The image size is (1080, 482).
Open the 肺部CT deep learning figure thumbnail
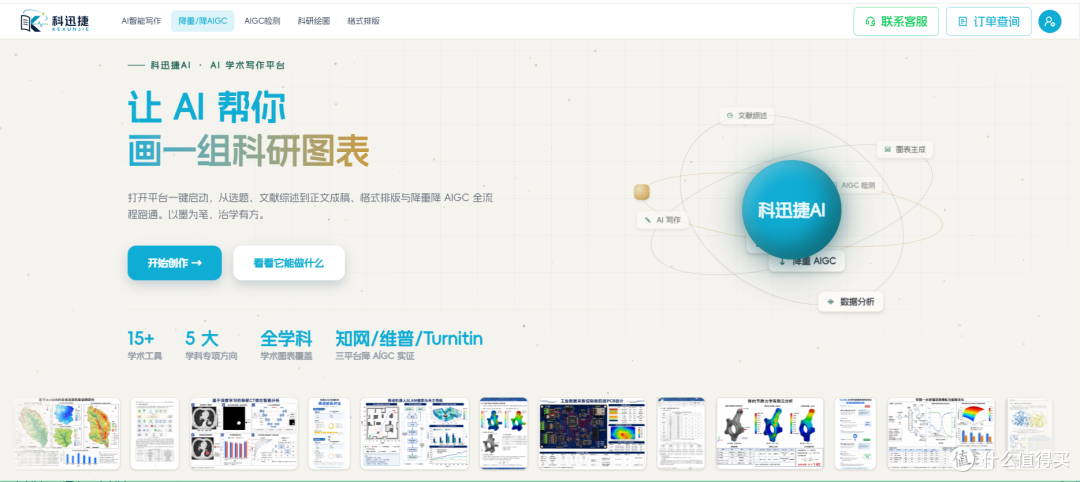click(244, 433)
